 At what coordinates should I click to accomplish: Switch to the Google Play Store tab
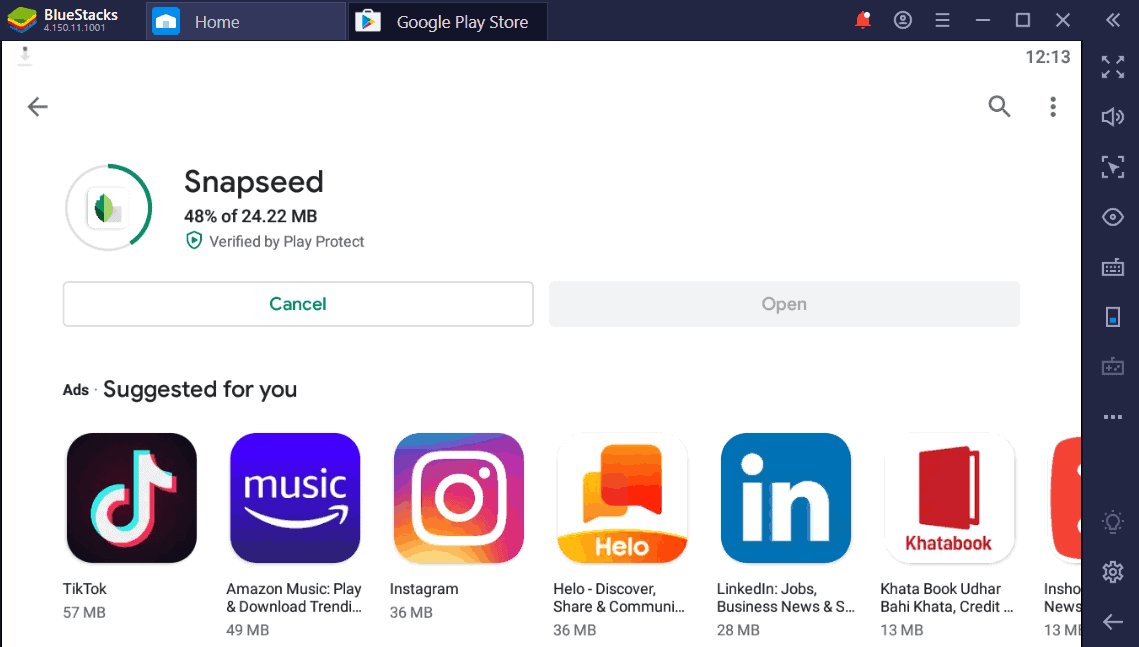point(447,22)
